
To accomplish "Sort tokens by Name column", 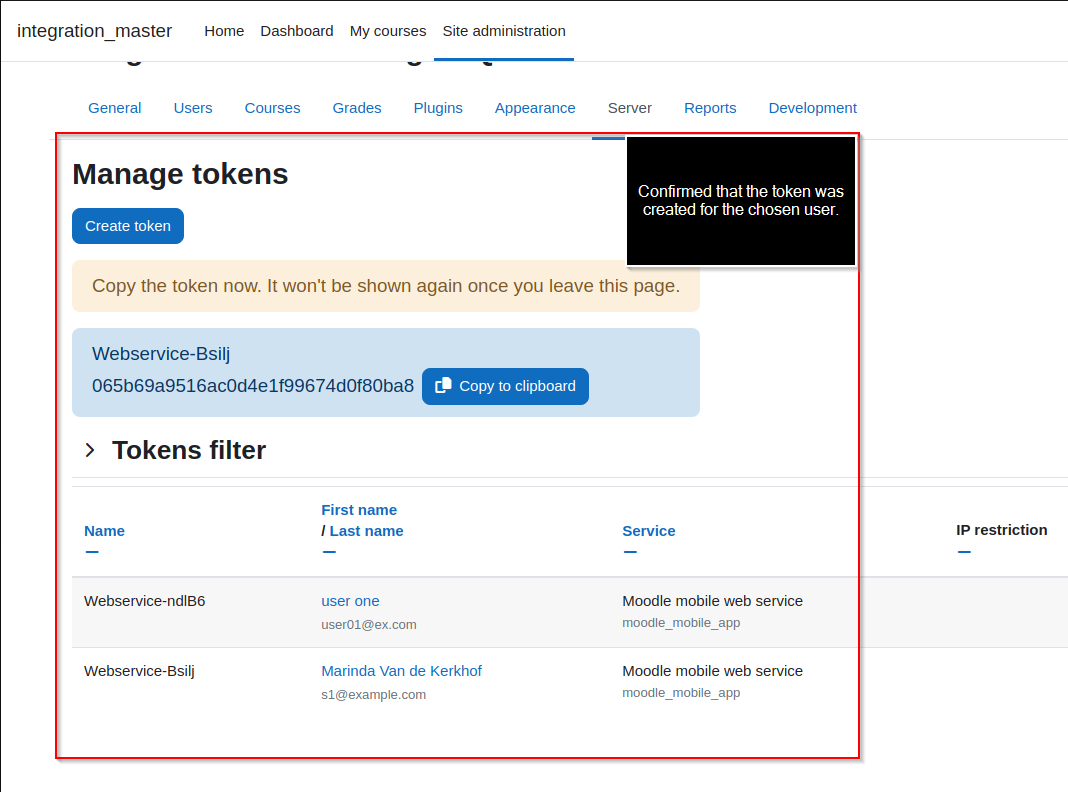I will 104,531.
